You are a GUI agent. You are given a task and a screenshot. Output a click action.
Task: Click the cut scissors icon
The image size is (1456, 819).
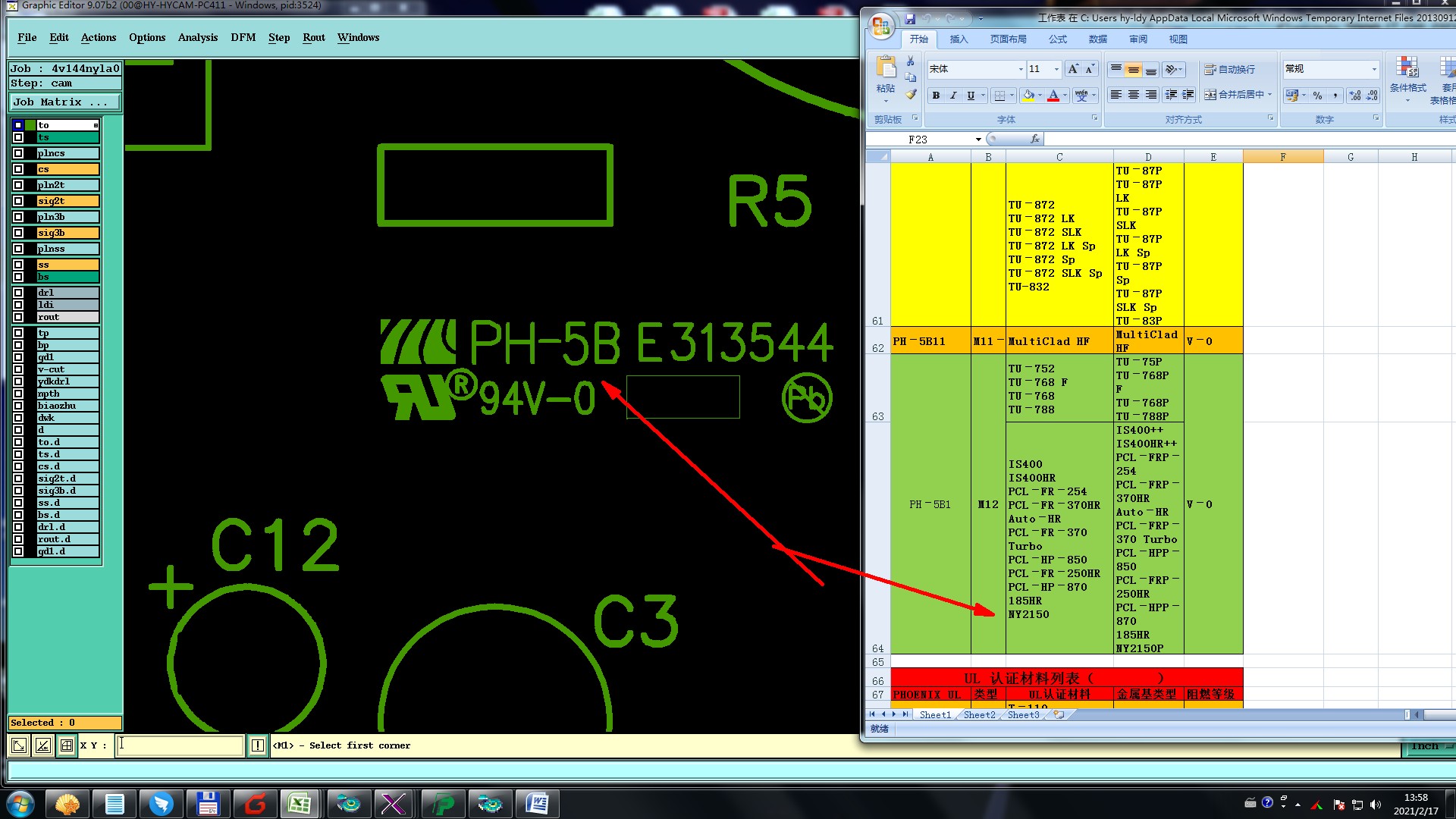pos(910,61)
